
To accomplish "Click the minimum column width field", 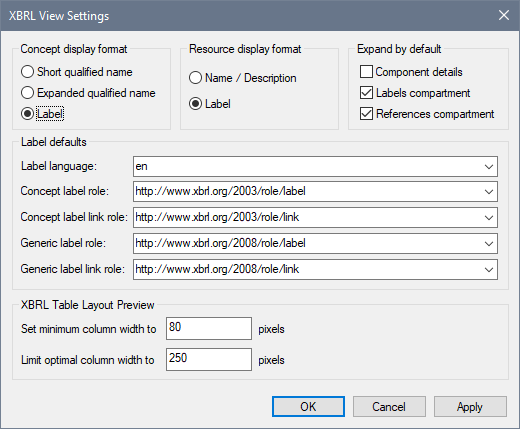I will point(209,328).
